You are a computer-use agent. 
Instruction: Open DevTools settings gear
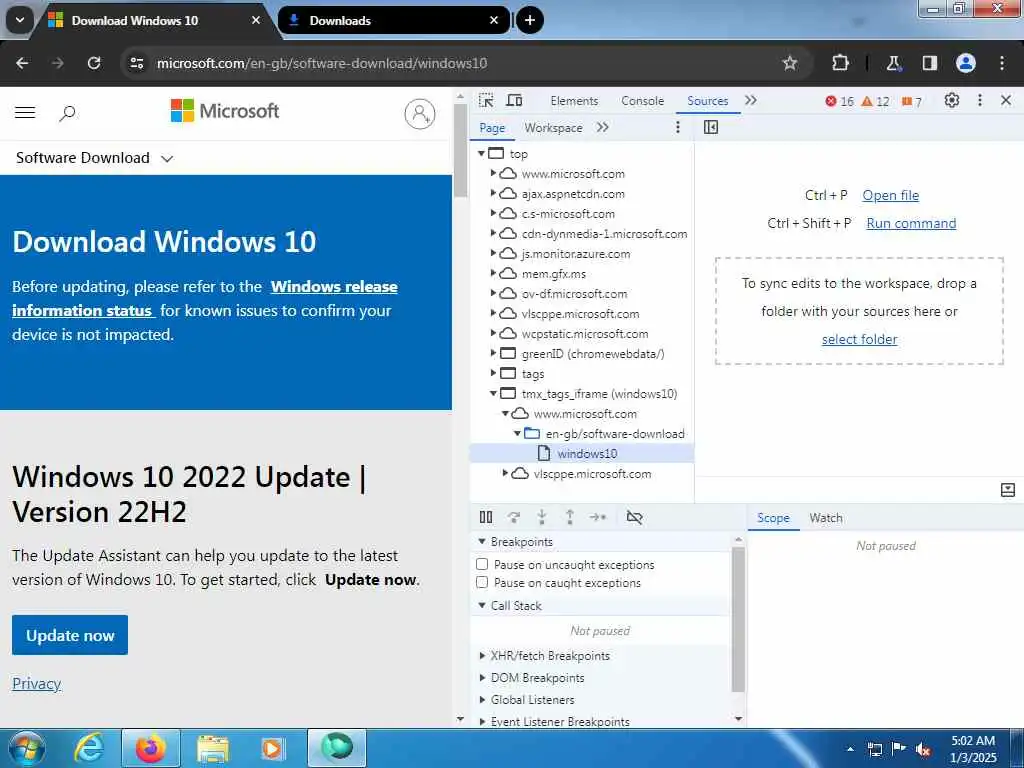[x=952, y=101]
